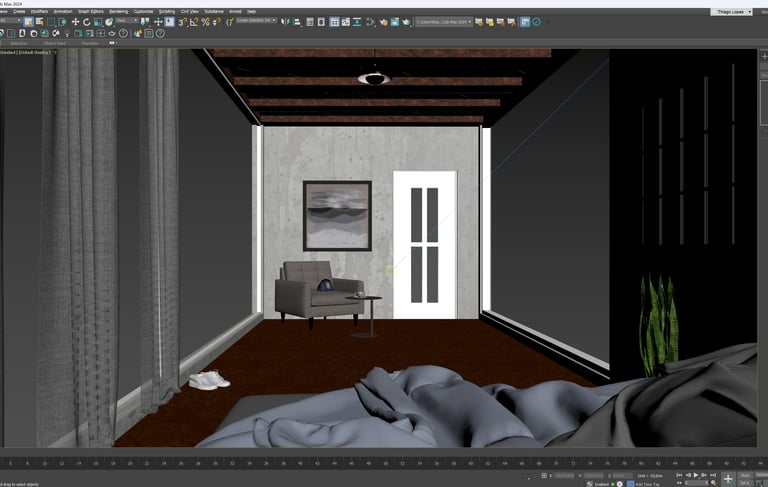Click Set Key large plus button
This screenshot has height=487, width=768.
pos(728,479)
